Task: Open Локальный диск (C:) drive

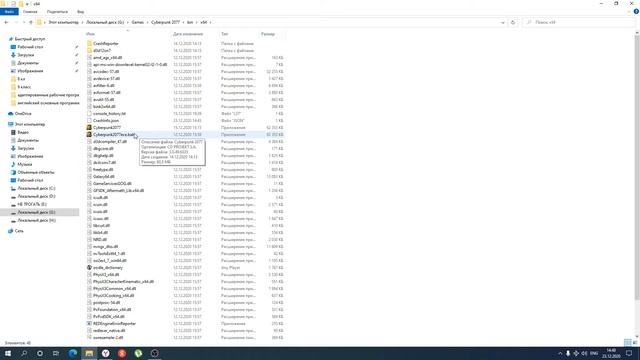Action: click(x=36, y=189)
